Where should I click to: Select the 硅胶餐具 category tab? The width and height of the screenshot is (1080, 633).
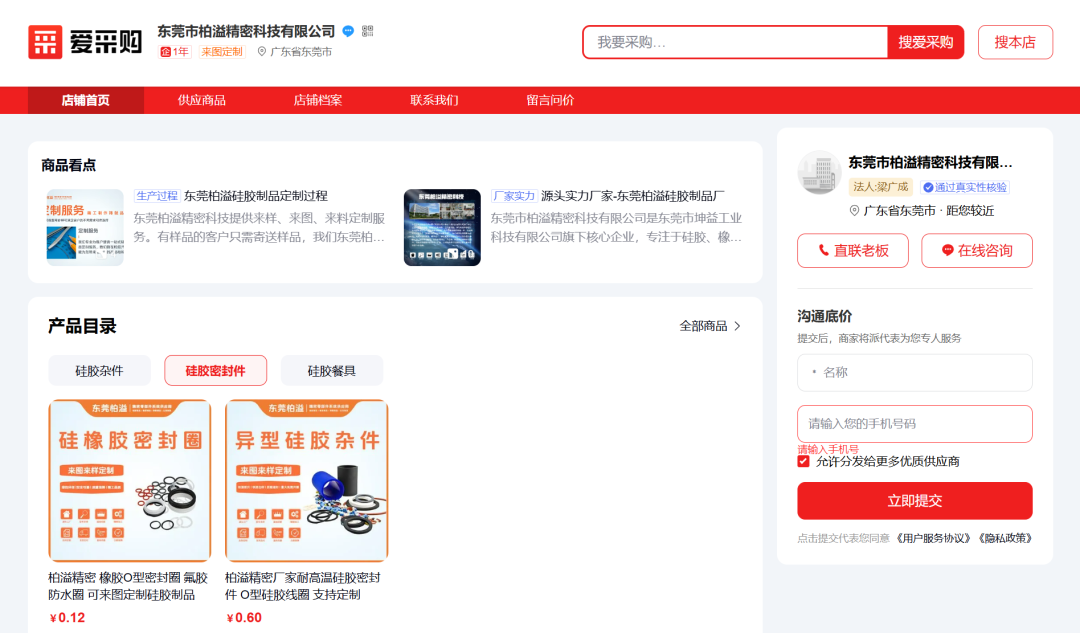[x=332, y=371]
